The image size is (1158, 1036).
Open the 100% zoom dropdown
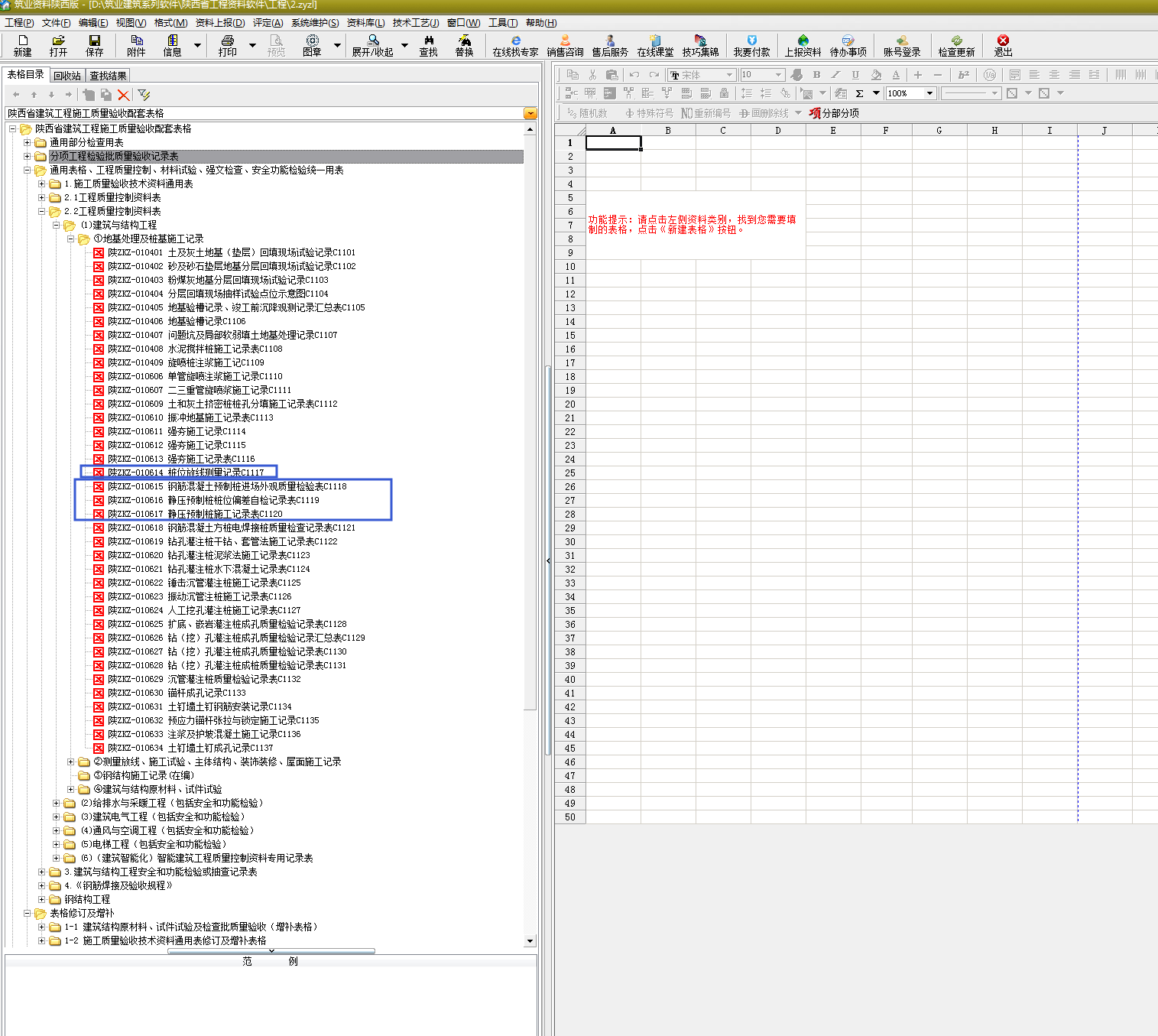click(930, 93)
